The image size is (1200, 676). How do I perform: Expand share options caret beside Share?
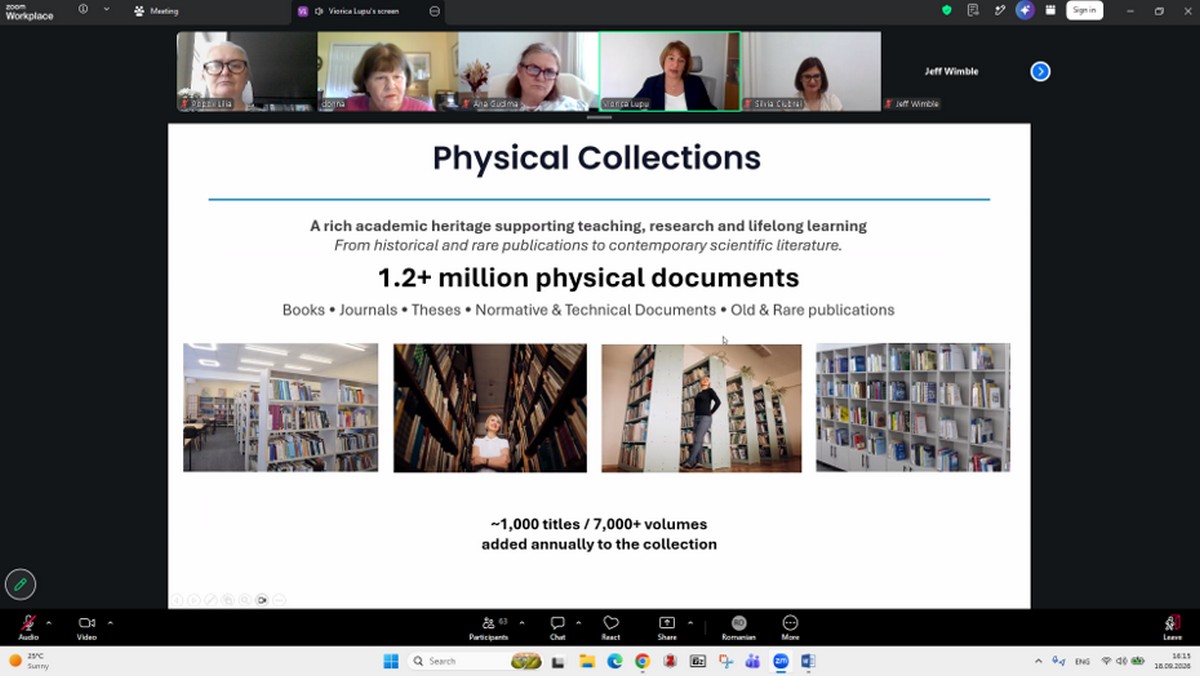(x=690, y=622)
